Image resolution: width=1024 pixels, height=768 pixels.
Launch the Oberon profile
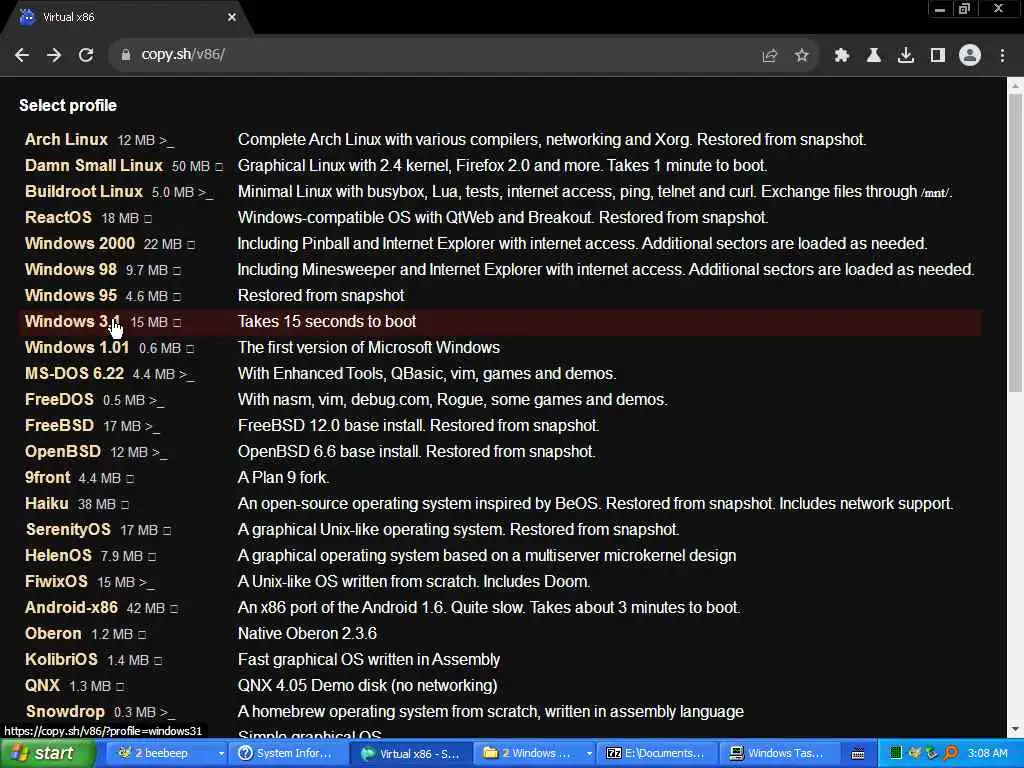tap(54, 634)
